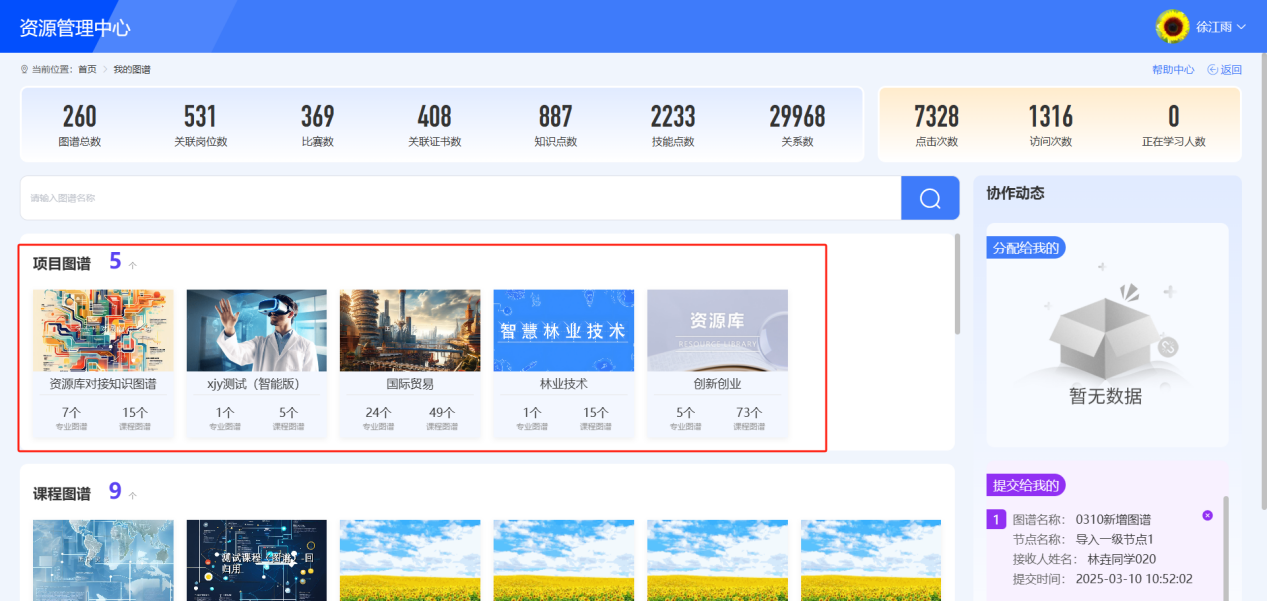Click 5个 课程图谱 under xjy测试

[288, 418]
